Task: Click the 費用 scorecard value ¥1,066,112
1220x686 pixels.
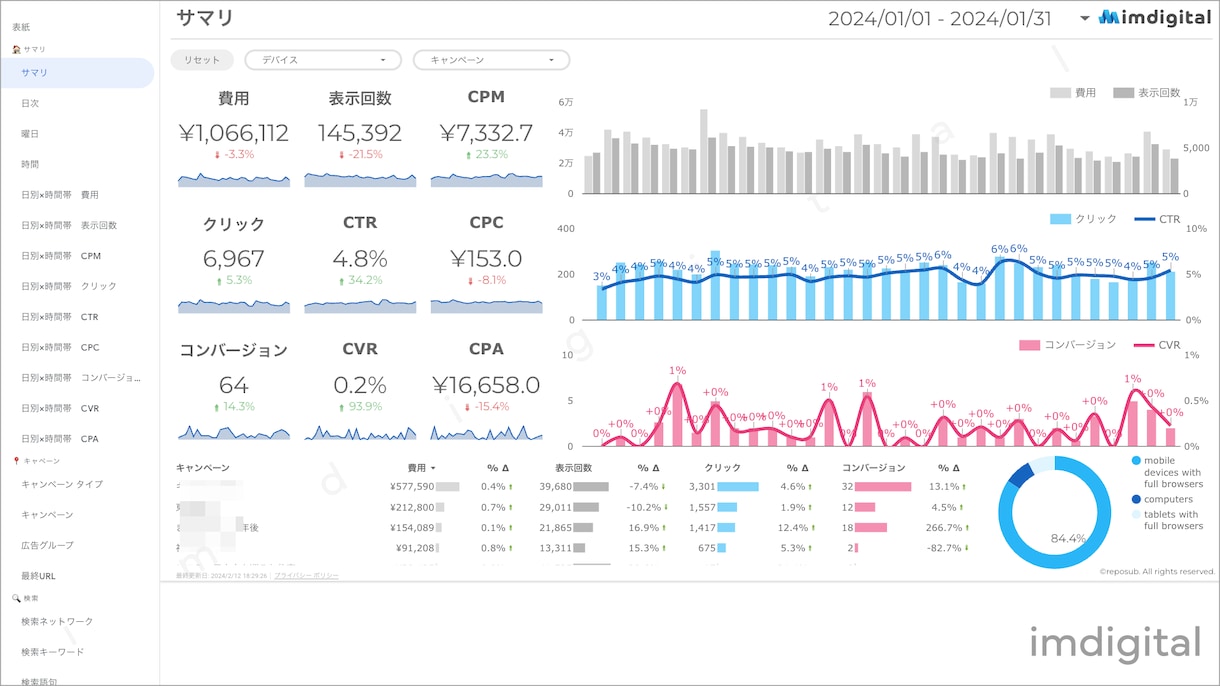Action: [x=234, y=133]
